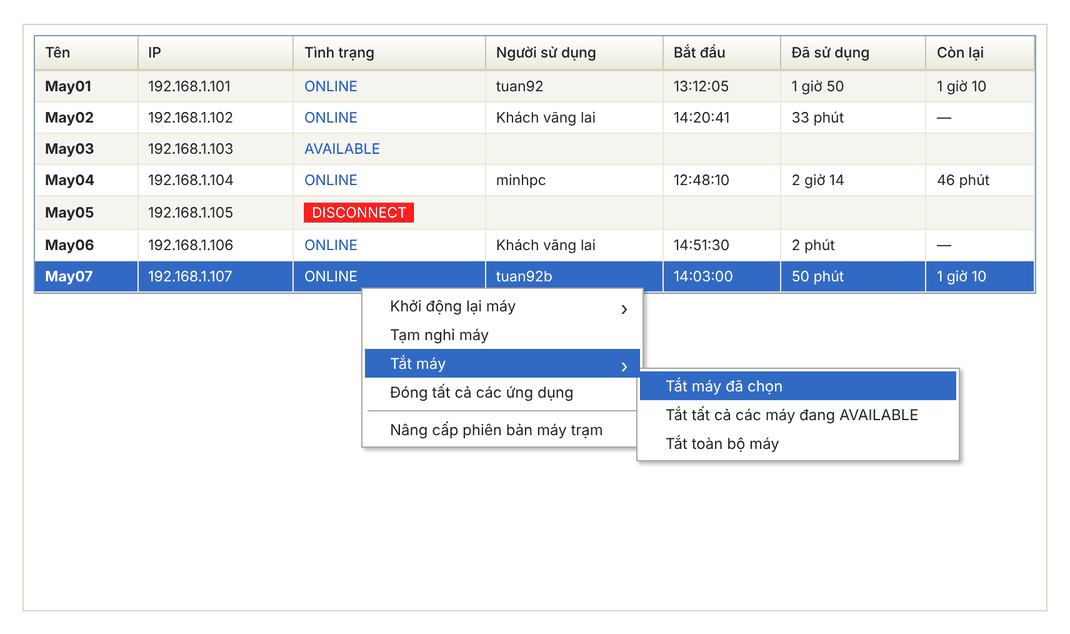Viewport: 1070px width, 634px height.
Task: Click Khách vãng lai in May06 row
Action: [546, 246]
